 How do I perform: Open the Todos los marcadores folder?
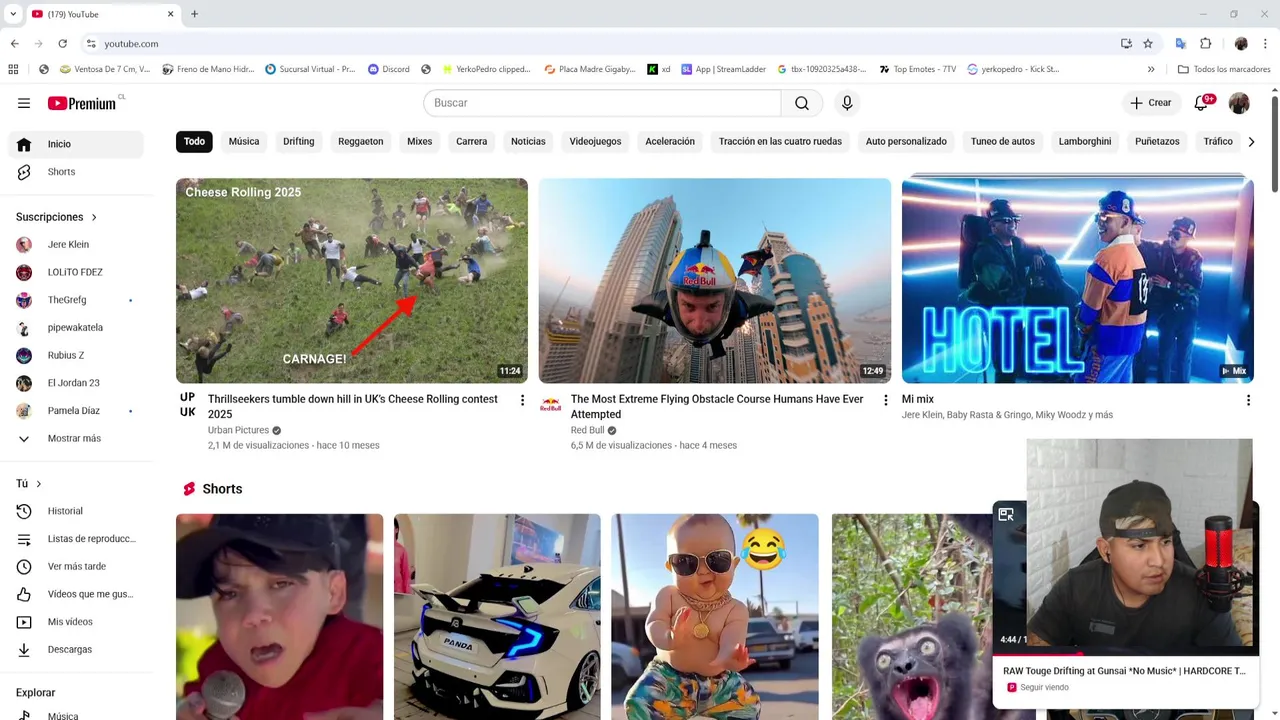point(1224,69)
